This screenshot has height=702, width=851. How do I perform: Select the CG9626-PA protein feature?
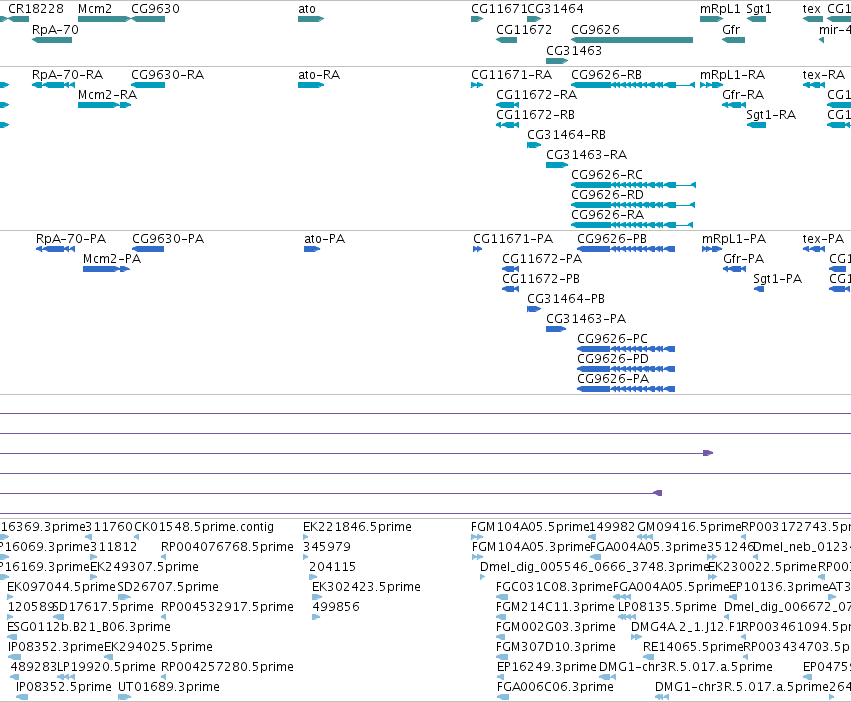pyautogui.click(x=626, y=389)
